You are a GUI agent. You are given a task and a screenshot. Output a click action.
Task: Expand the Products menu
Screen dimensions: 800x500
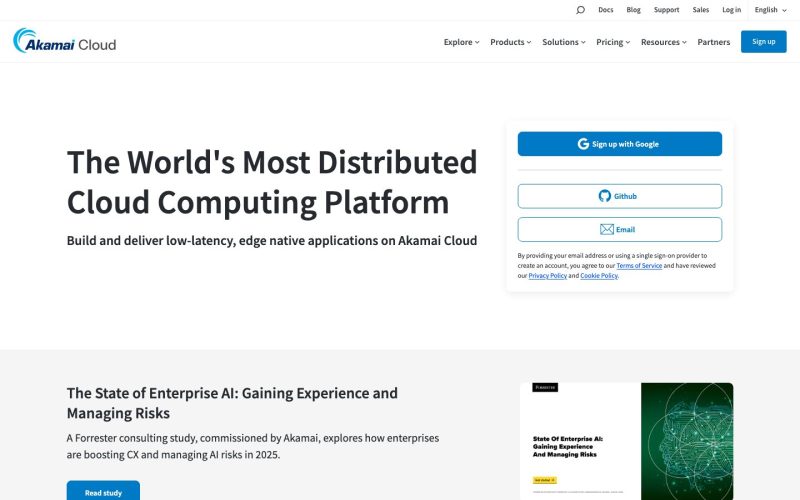click(510, 42)
